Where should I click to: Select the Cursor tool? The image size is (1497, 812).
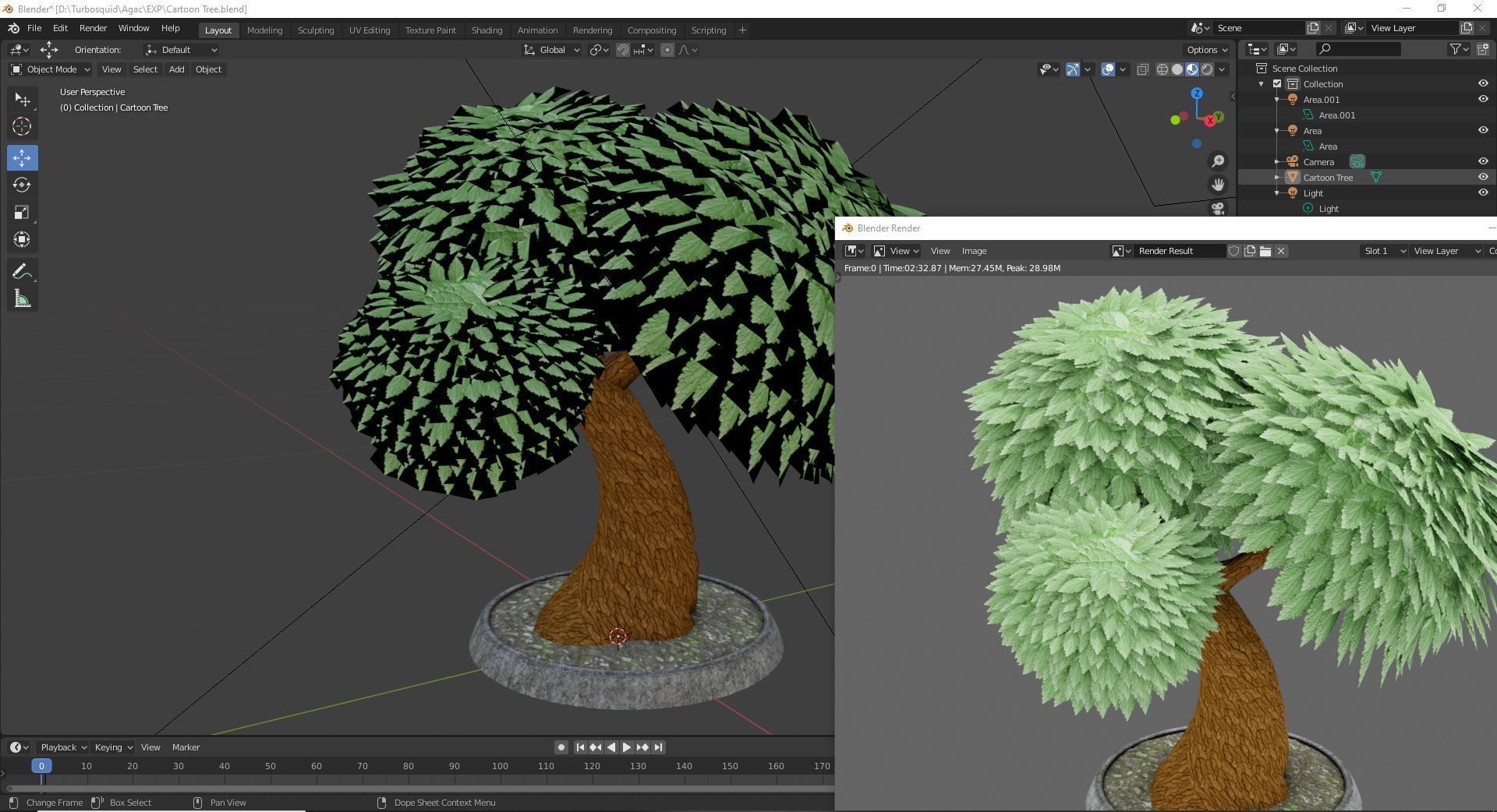click(22, 126)
